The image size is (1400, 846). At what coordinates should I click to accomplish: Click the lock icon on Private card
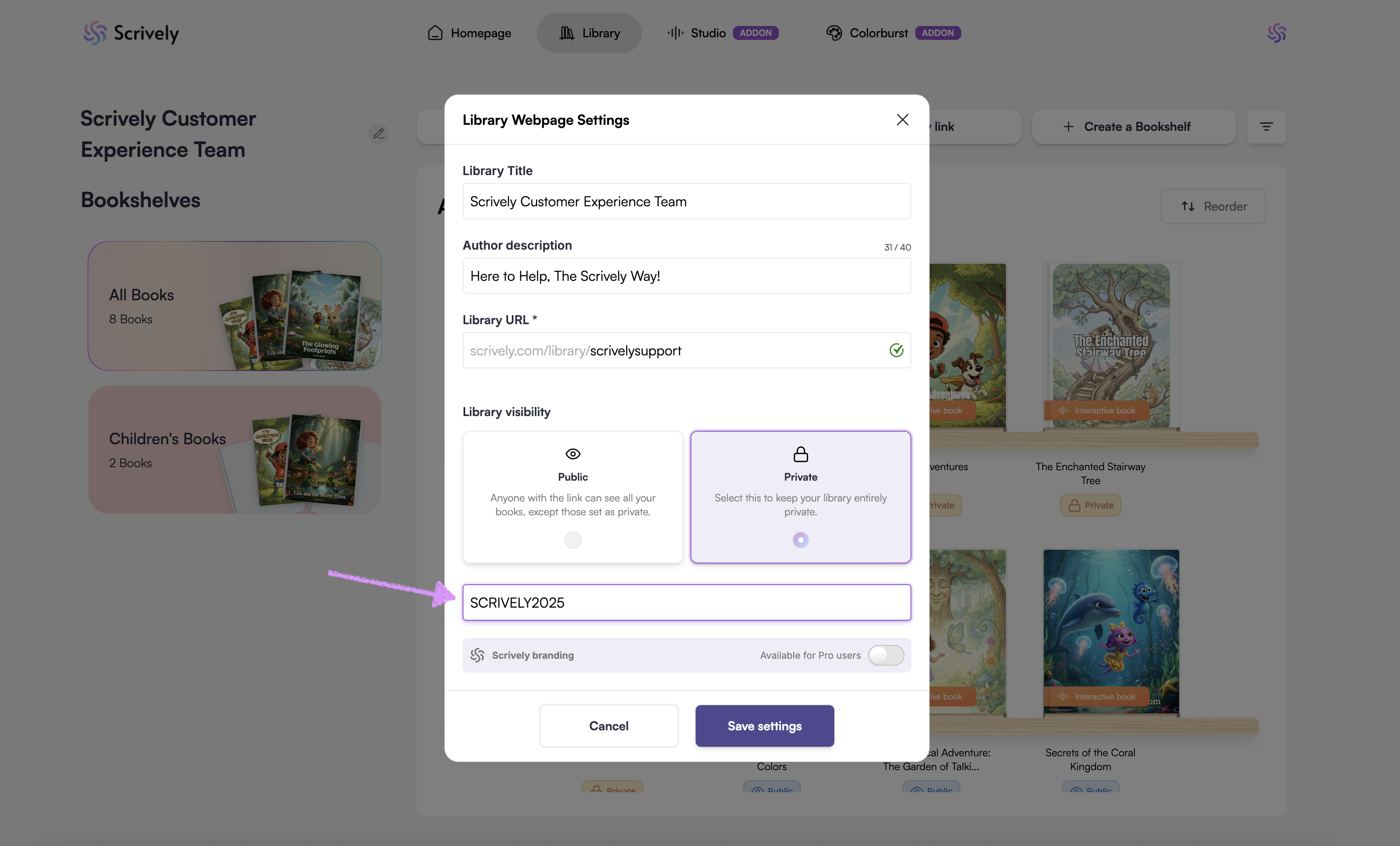tap(800, 454)
